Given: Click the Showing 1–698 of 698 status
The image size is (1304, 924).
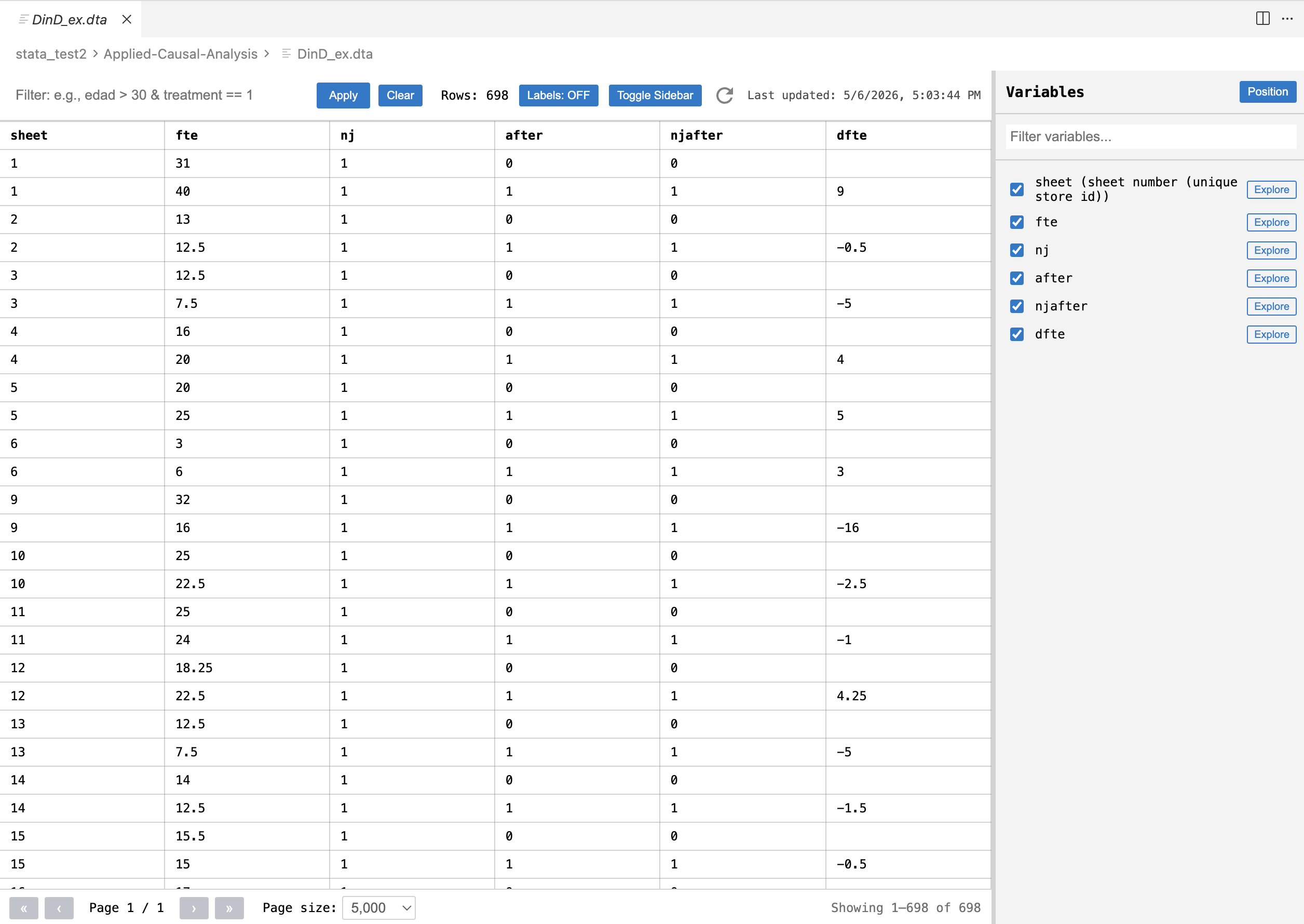Looking at the screenshot, I should 906,908.
